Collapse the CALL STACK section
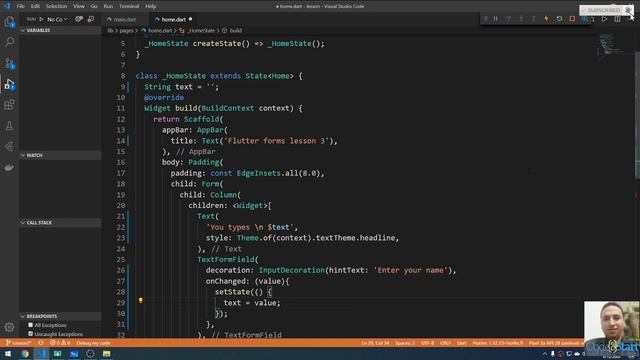The width and height of the screenshot is (640, 360). (x=60, y=222)
